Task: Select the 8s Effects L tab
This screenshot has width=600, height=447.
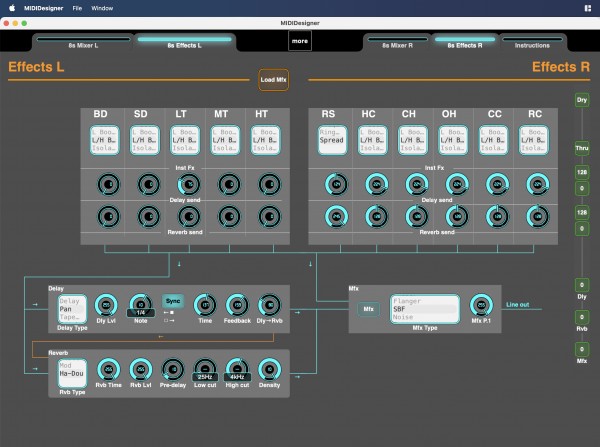Action: tap(184, 43)
